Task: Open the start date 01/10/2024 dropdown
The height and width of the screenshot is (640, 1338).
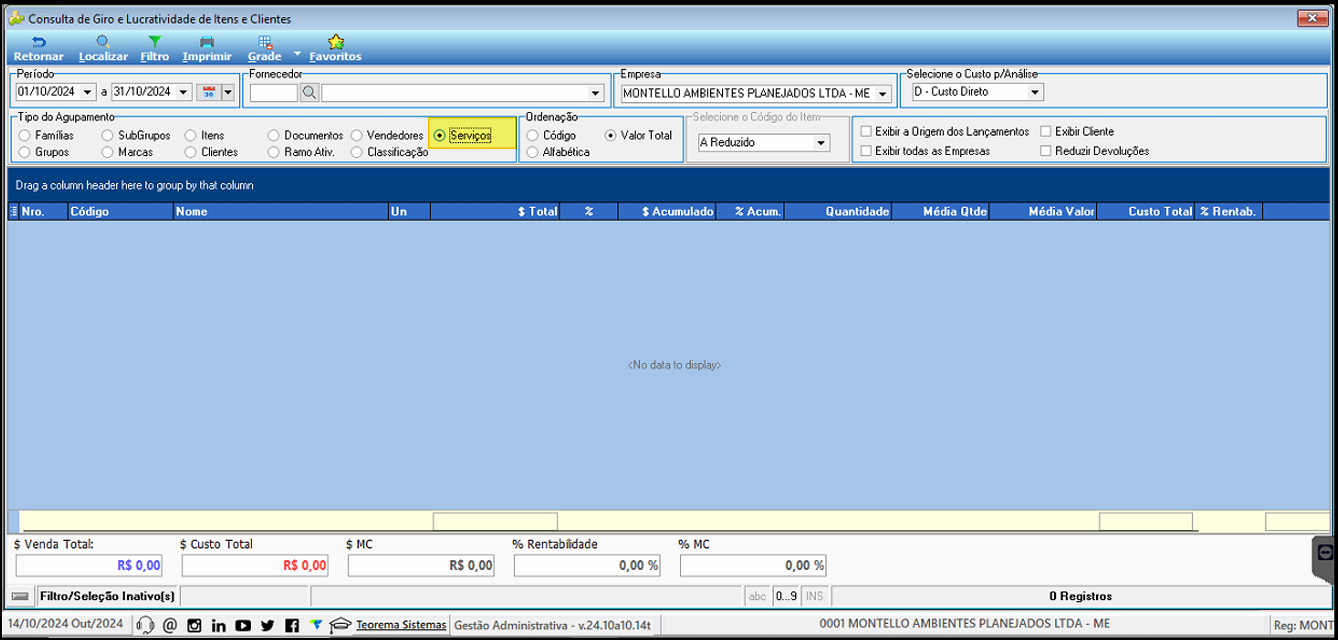Action: click(88, 92)
